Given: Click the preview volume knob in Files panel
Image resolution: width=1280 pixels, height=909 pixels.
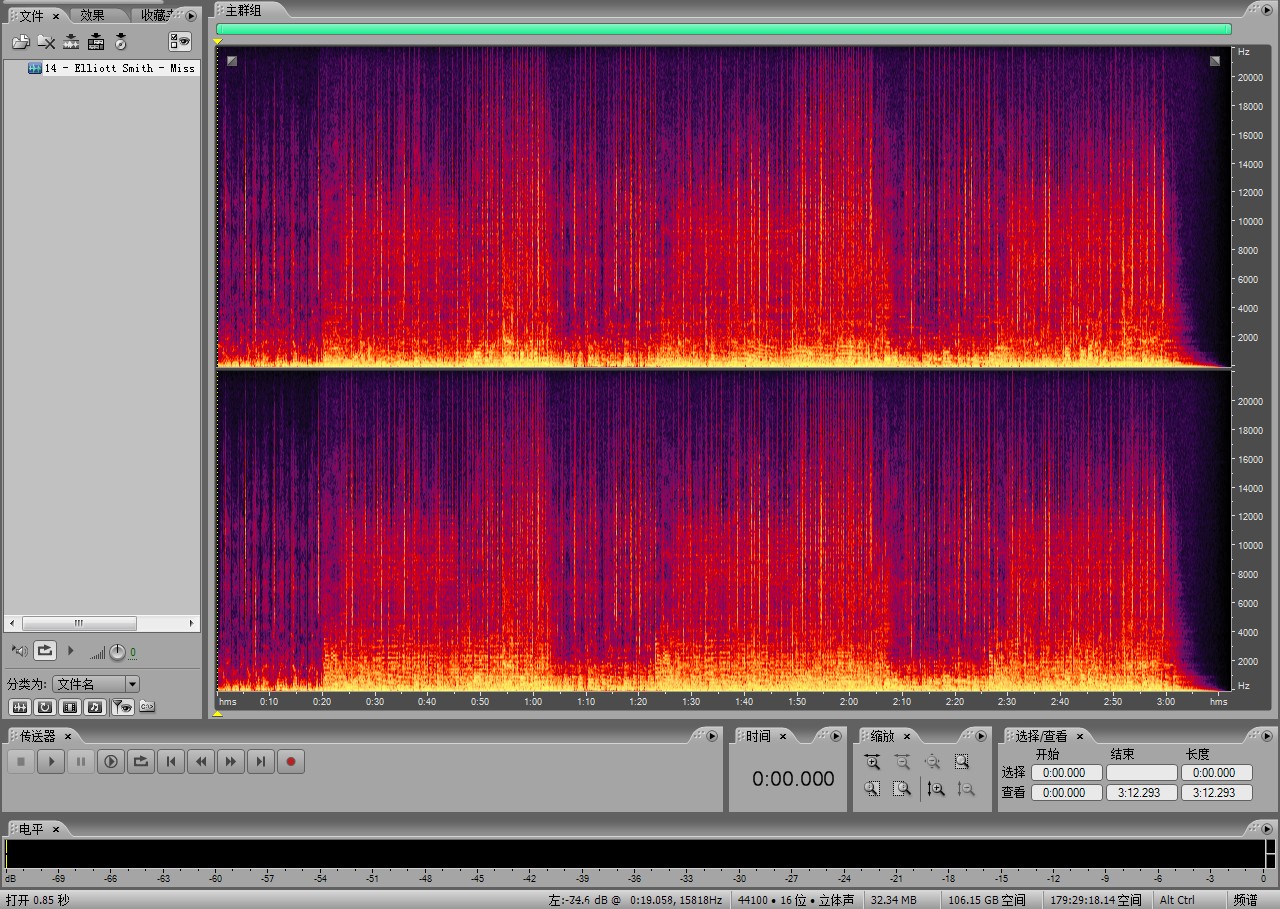Looking at the screenshot, I should click(117, 652).
